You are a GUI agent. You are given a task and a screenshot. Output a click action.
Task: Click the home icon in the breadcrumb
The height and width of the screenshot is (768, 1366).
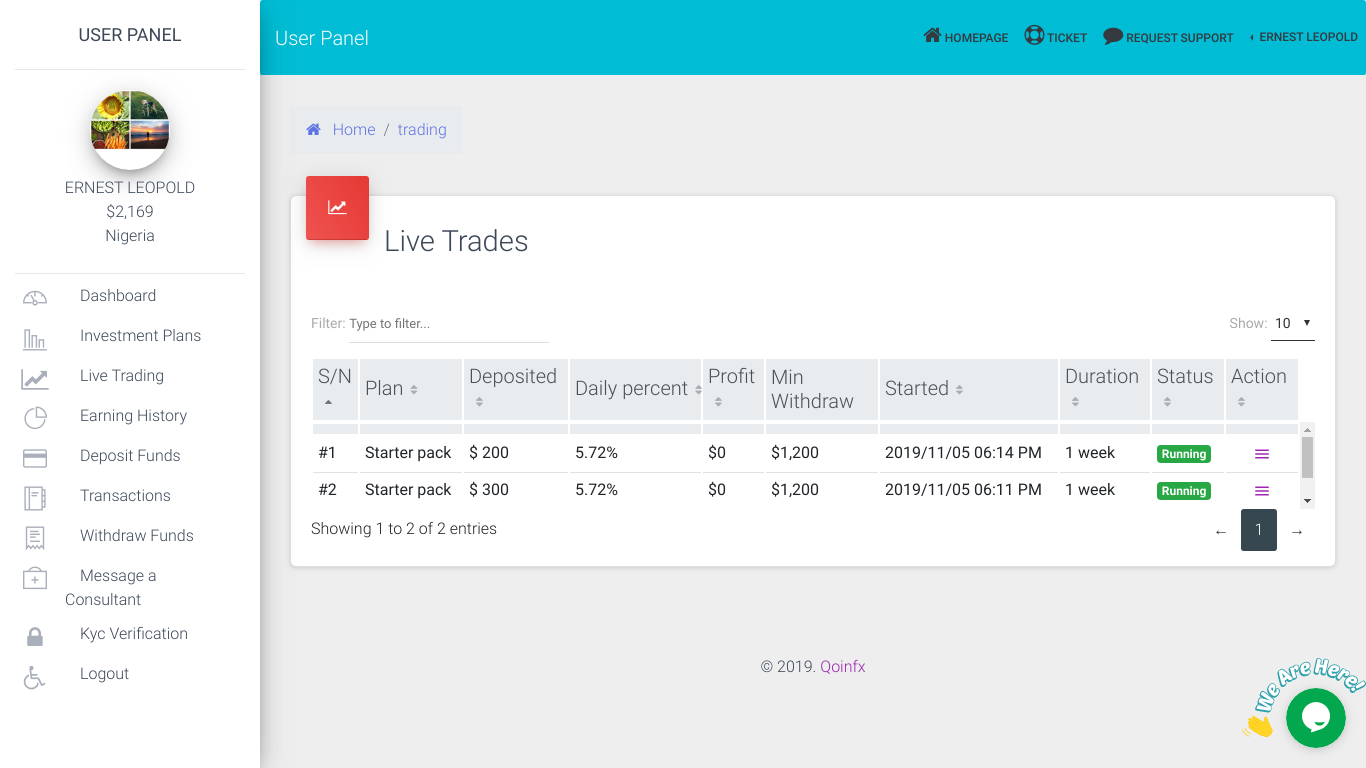[x=313, y=128]
